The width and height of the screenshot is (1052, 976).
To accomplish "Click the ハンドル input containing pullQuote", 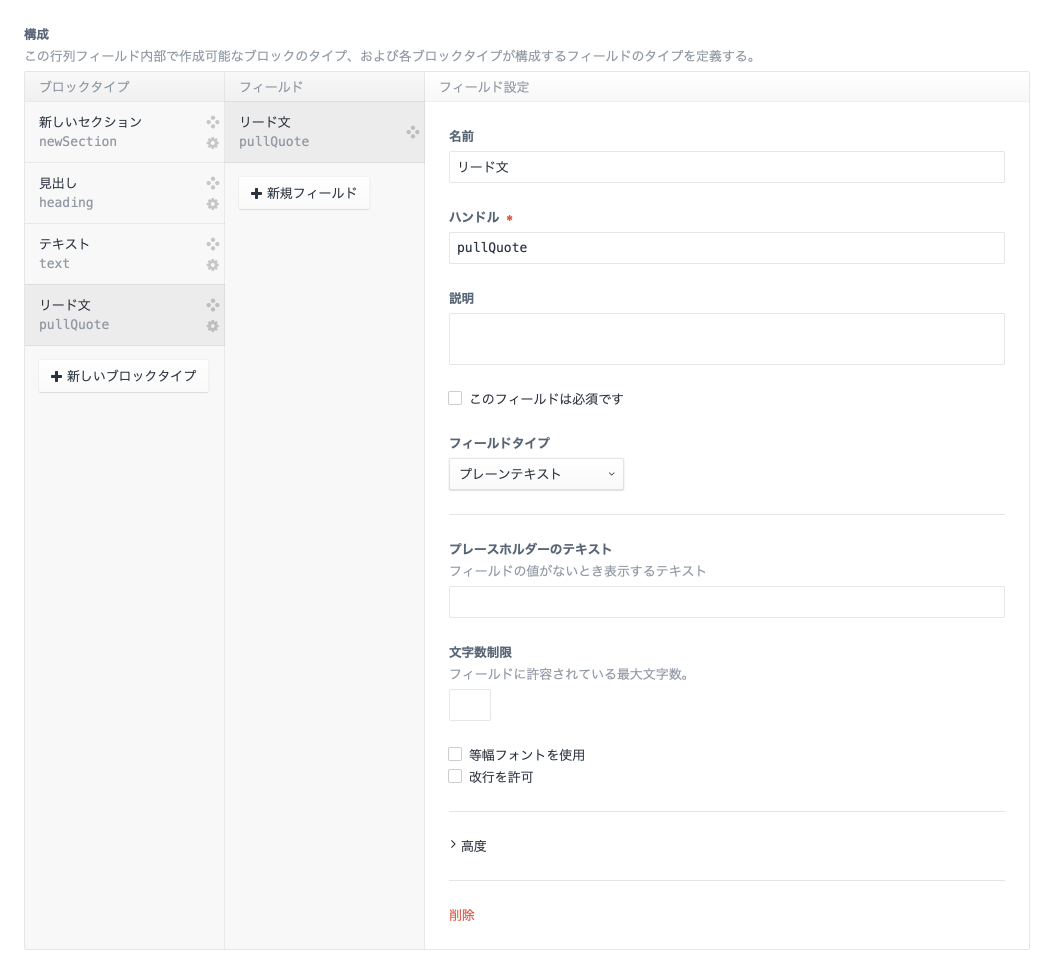I will [726, 248].
